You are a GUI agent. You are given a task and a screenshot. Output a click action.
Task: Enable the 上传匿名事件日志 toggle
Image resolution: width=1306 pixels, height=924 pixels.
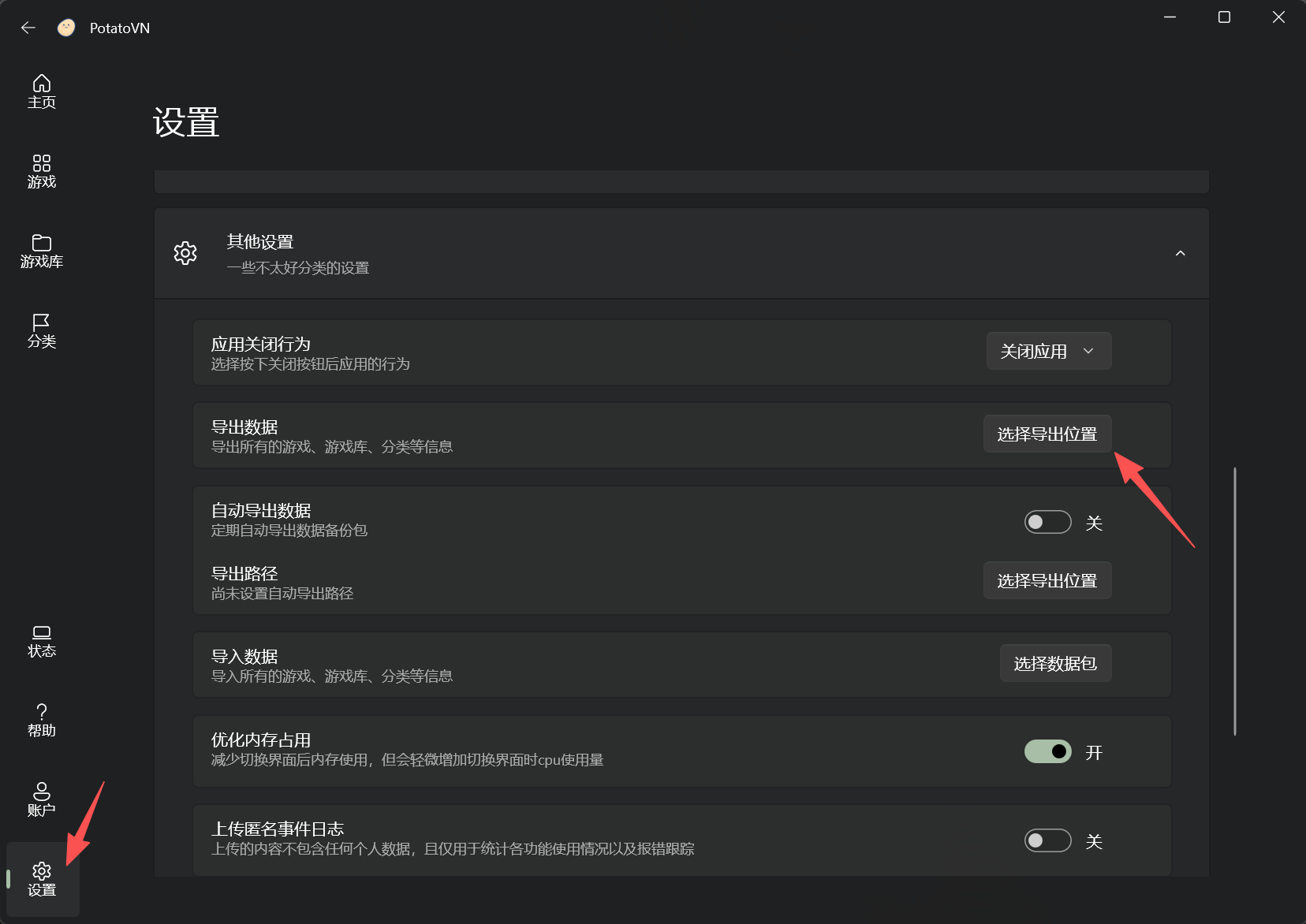coord(1047,840)
